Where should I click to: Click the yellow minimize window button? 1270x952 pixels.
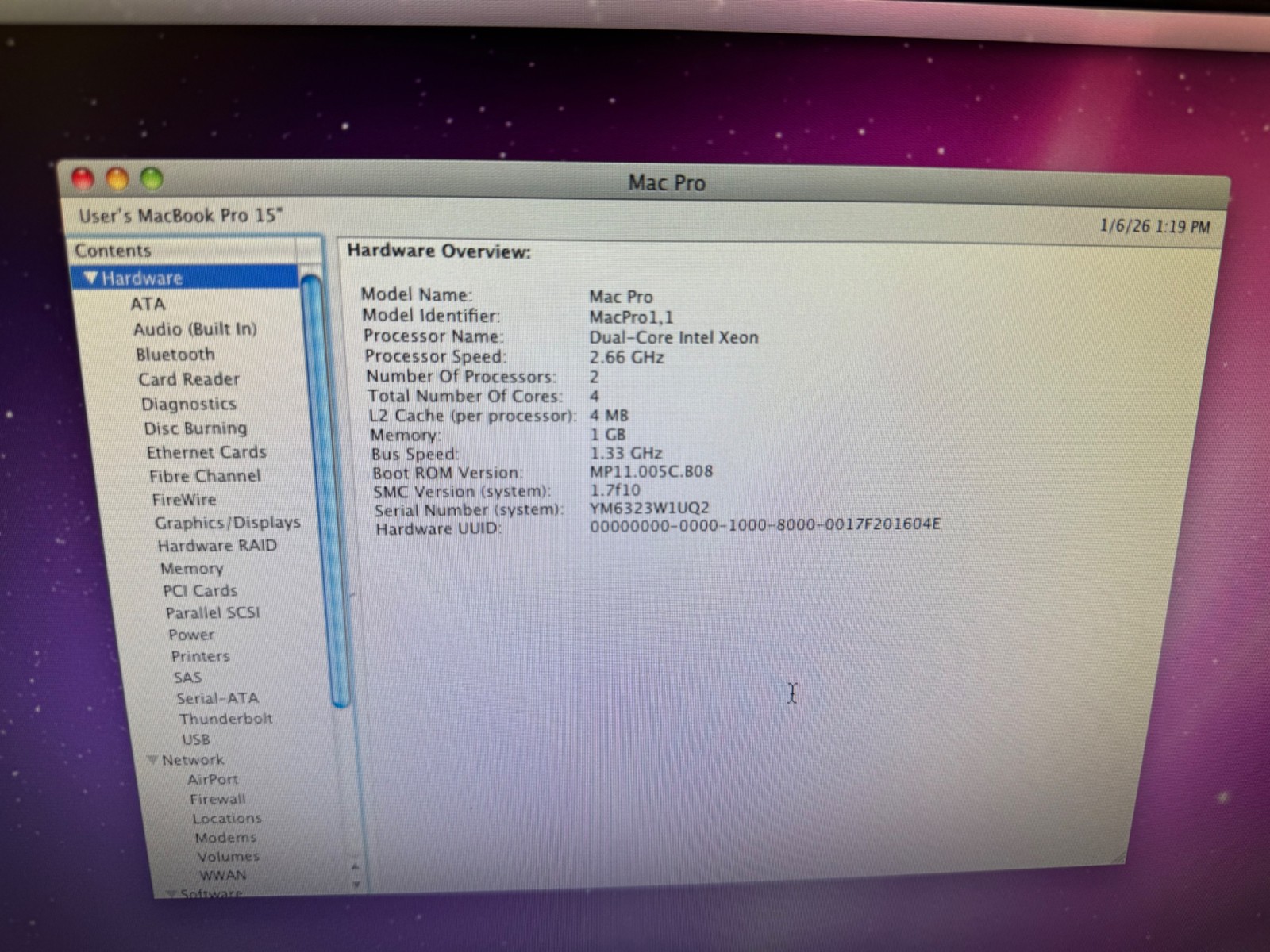coord(117,178)
